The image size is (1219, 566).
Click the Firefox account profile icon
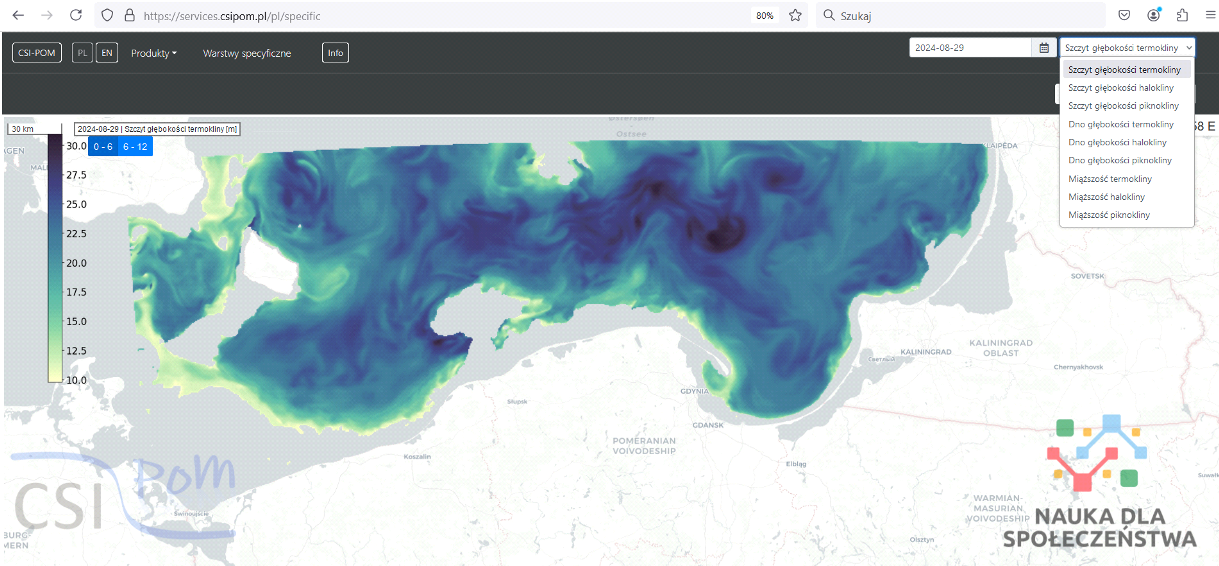pos(1154,16)
